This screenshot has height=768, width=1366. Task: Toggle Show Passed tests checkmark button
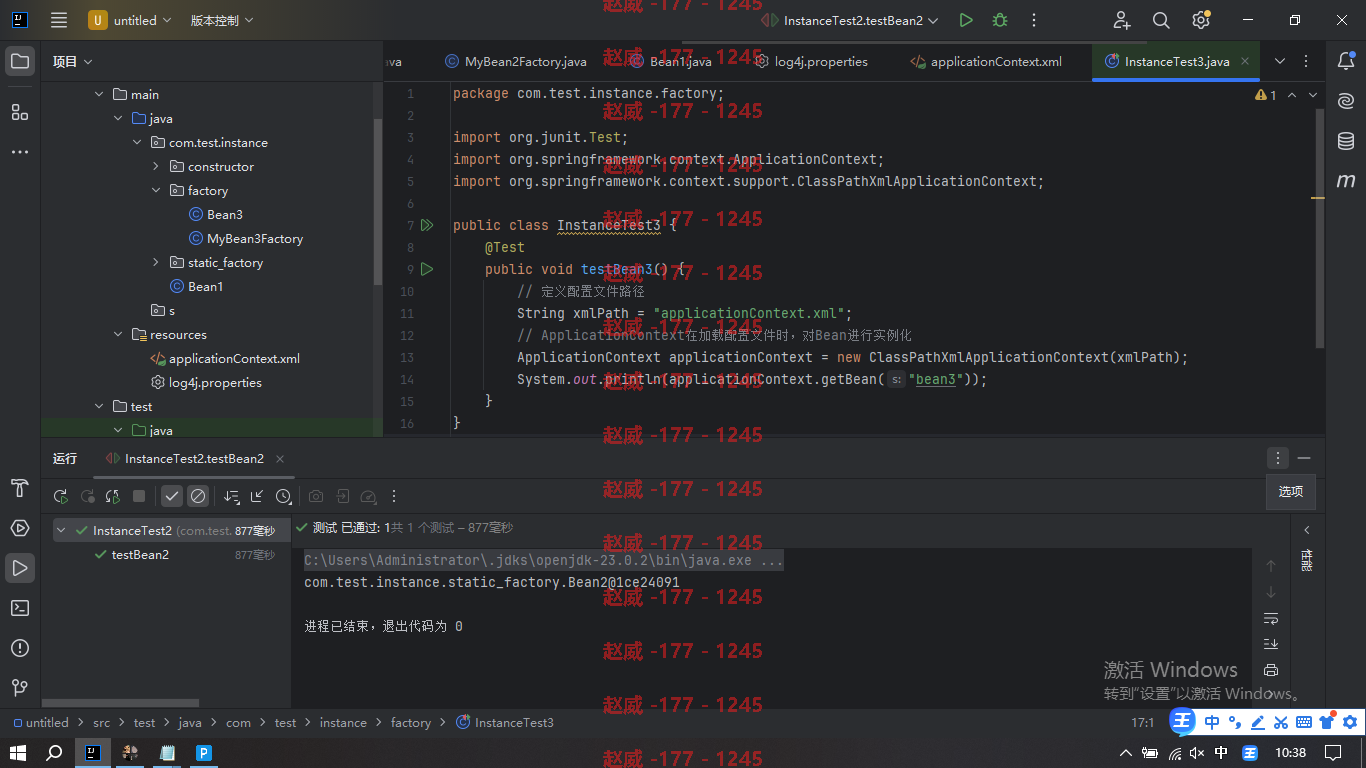pyautogui.click(x=172, y=496)
